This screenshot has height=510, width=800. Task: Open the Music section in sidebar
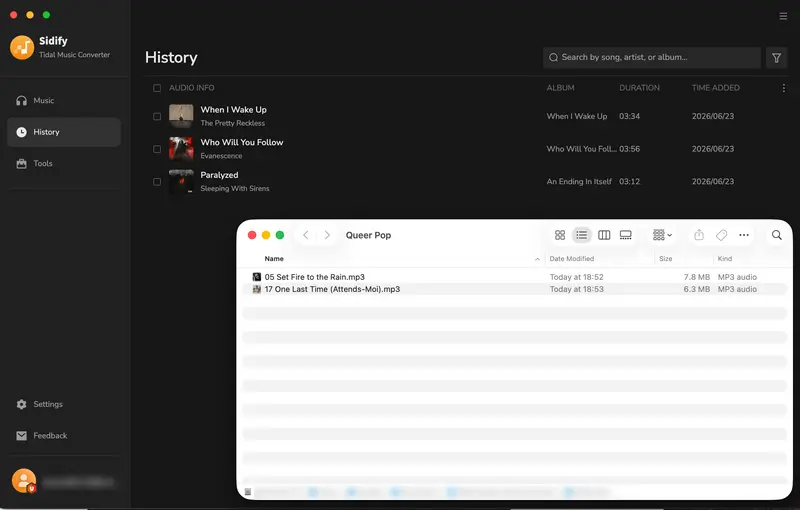point(64,100)
